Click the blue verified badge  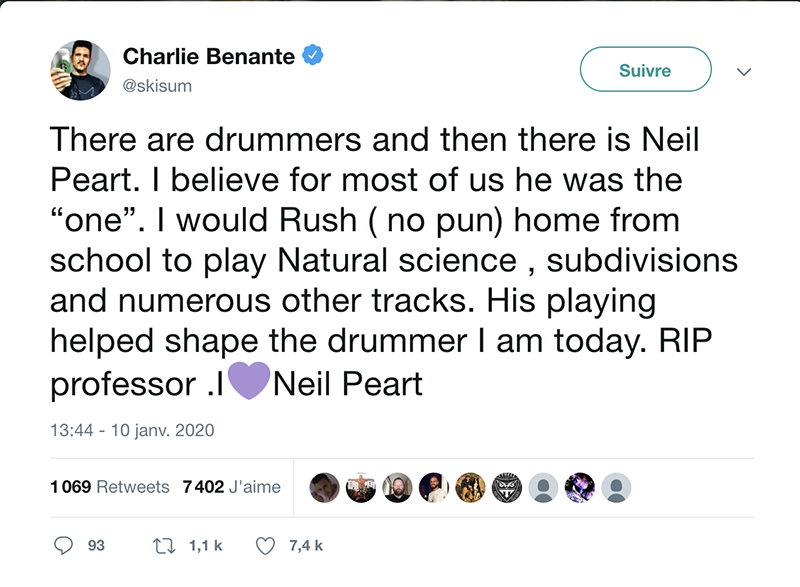click(x=312, y=57)
